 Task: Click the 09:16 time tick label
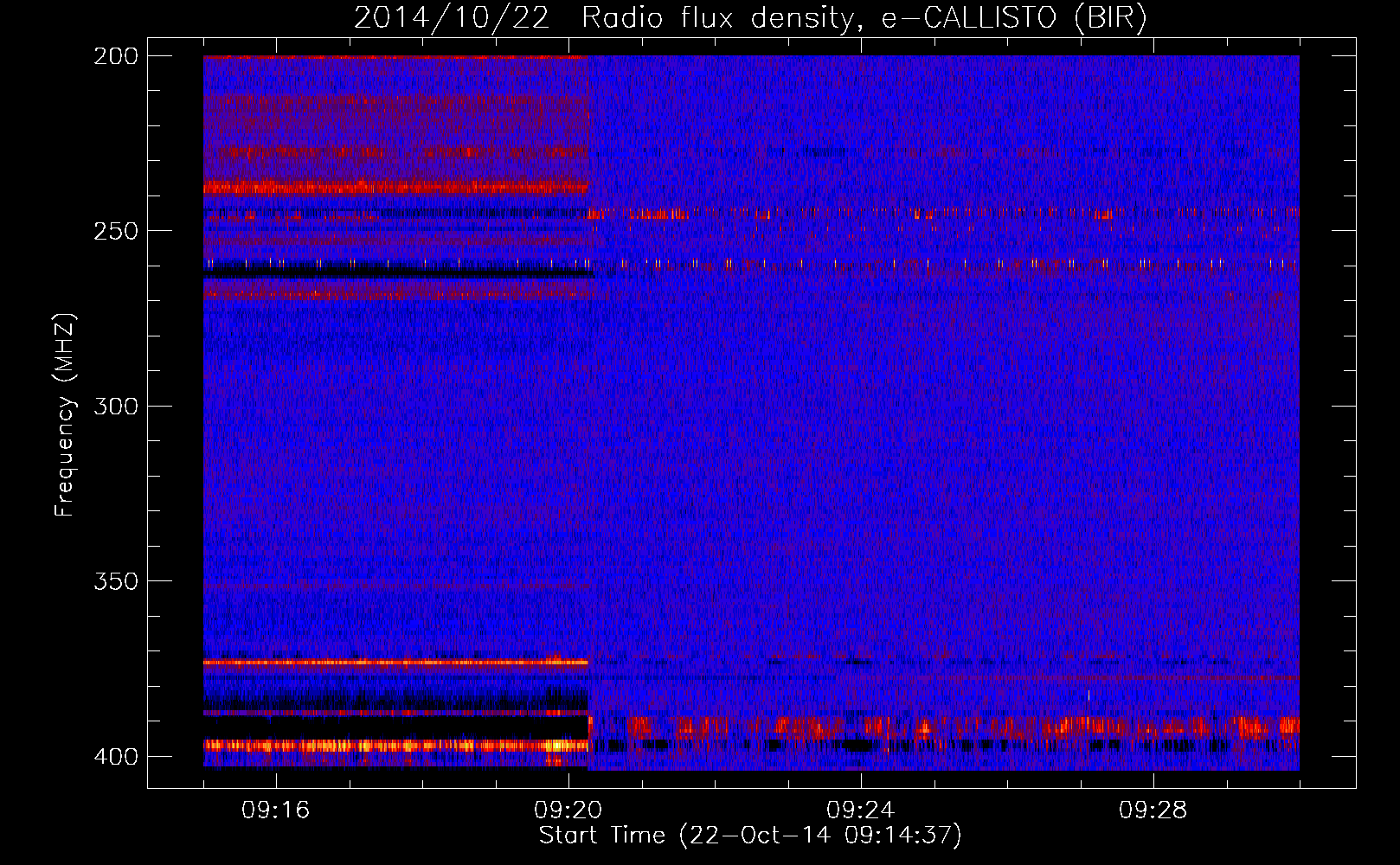[275, 811]
